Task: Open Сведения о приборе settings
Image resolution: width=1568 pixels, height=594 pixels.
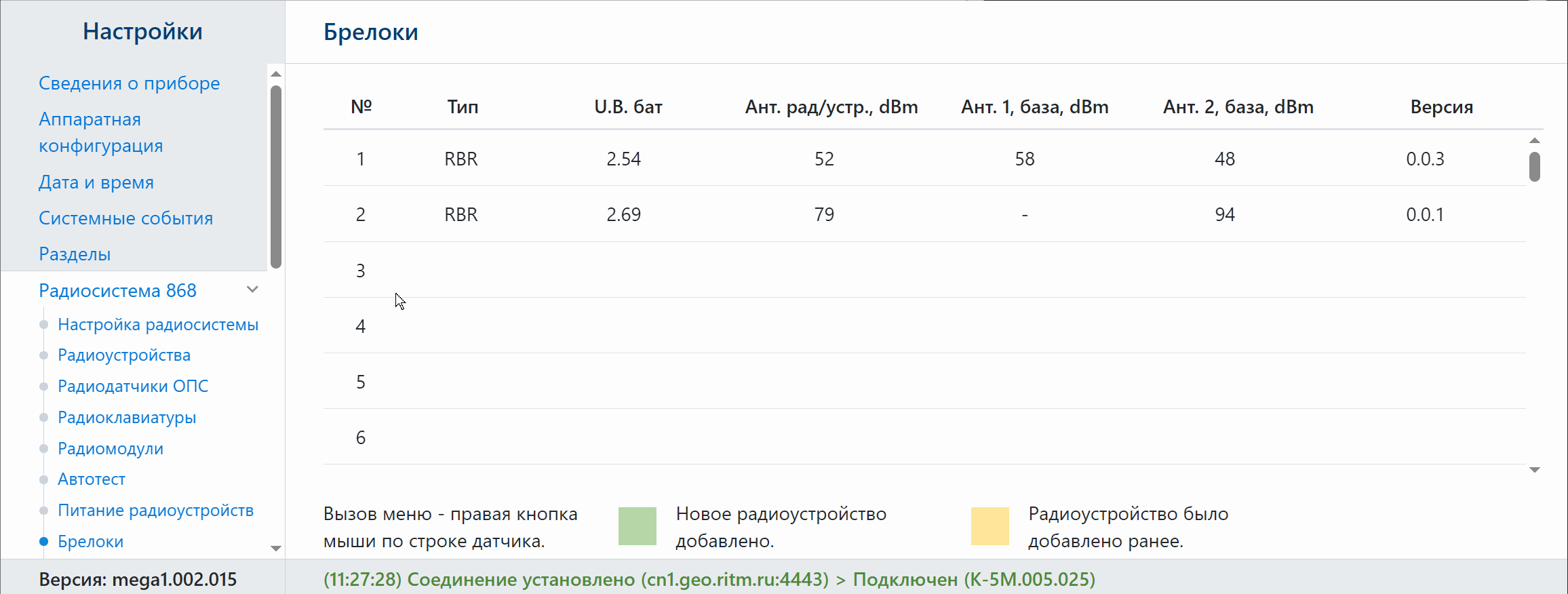Action: [x=129, y=83]
